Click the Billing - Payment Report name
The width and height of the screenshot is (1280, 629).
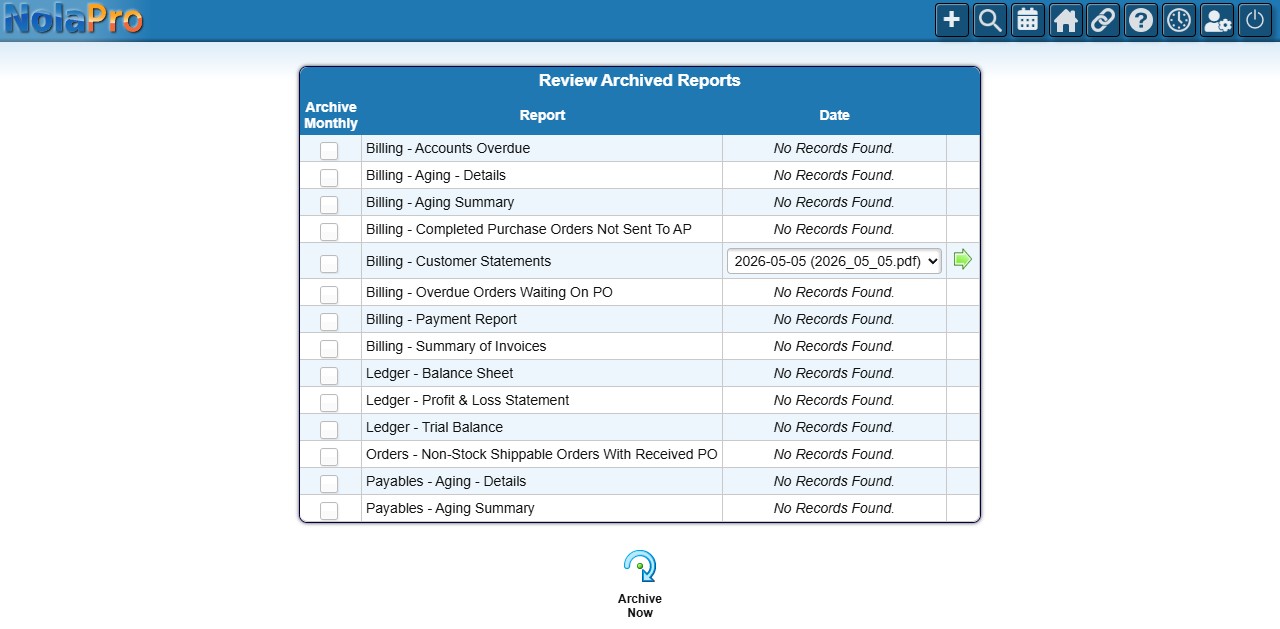tap(441, 319)
